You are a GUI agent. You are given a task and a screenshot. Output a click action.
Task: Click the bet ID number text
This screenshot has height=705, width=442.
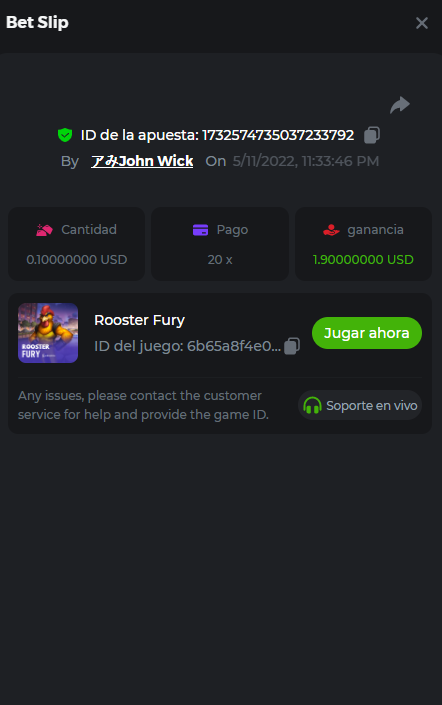278,135
